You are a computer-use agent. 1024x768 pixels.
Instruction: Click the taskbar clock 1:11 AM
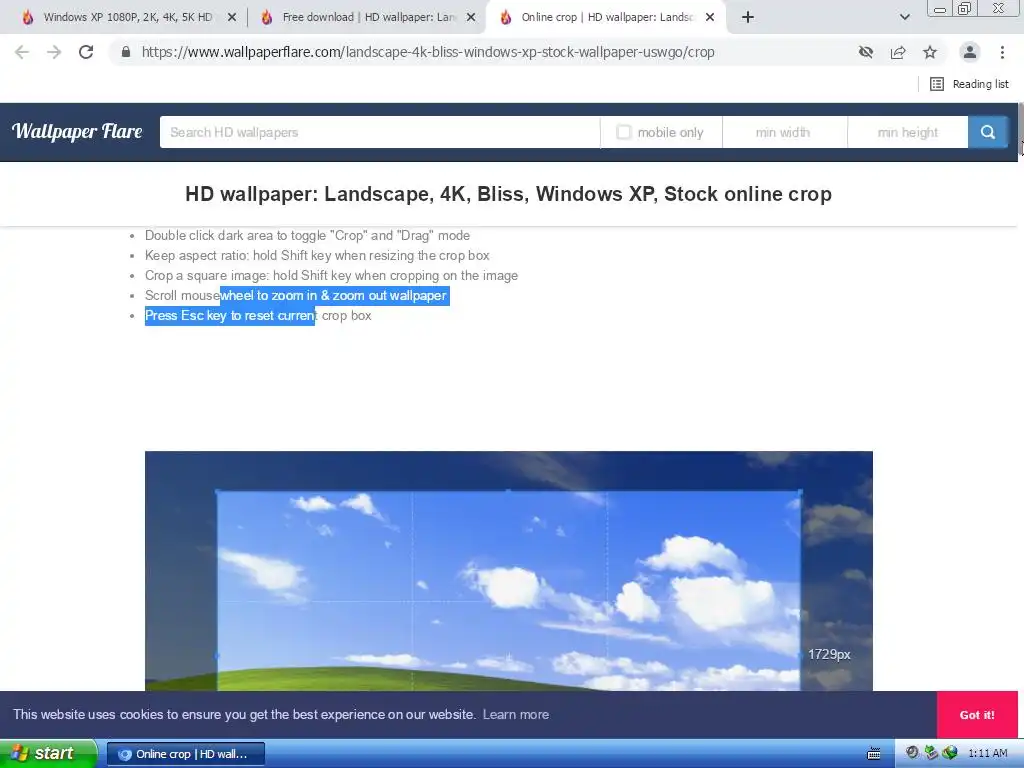tap(987, 754)
